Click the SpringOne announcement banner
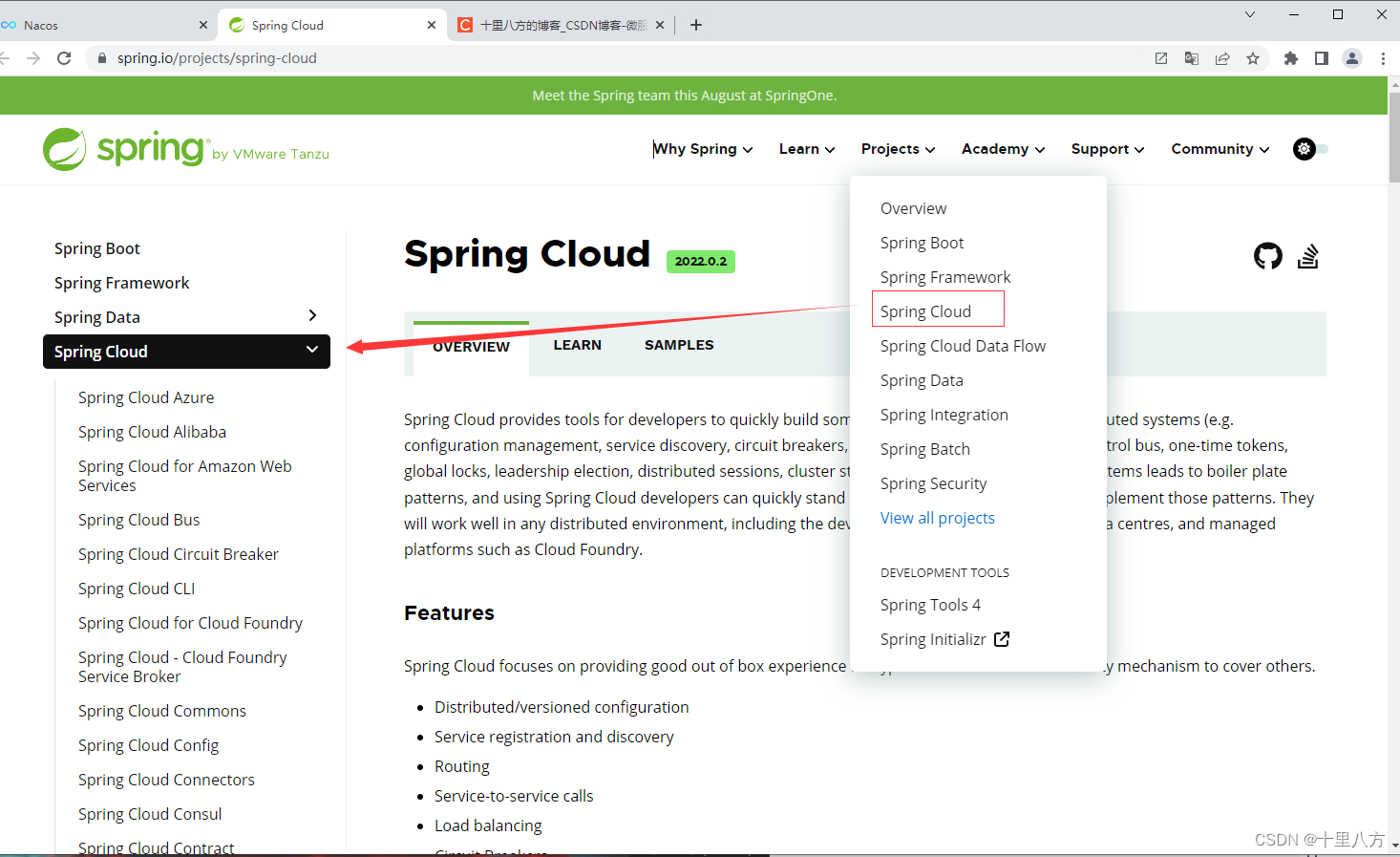Image resolution: width=1400 pixels, height=857 pixels. click(x=685, y=96)
